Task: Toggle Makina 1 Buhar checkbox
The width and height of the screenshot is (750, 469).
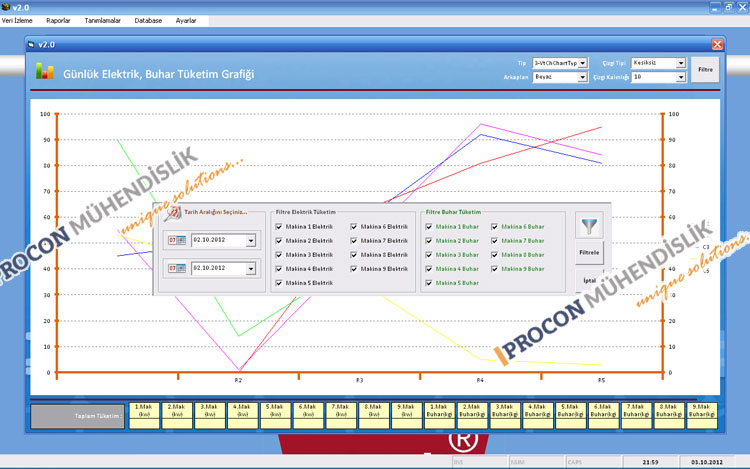Action: coord(429,227)
